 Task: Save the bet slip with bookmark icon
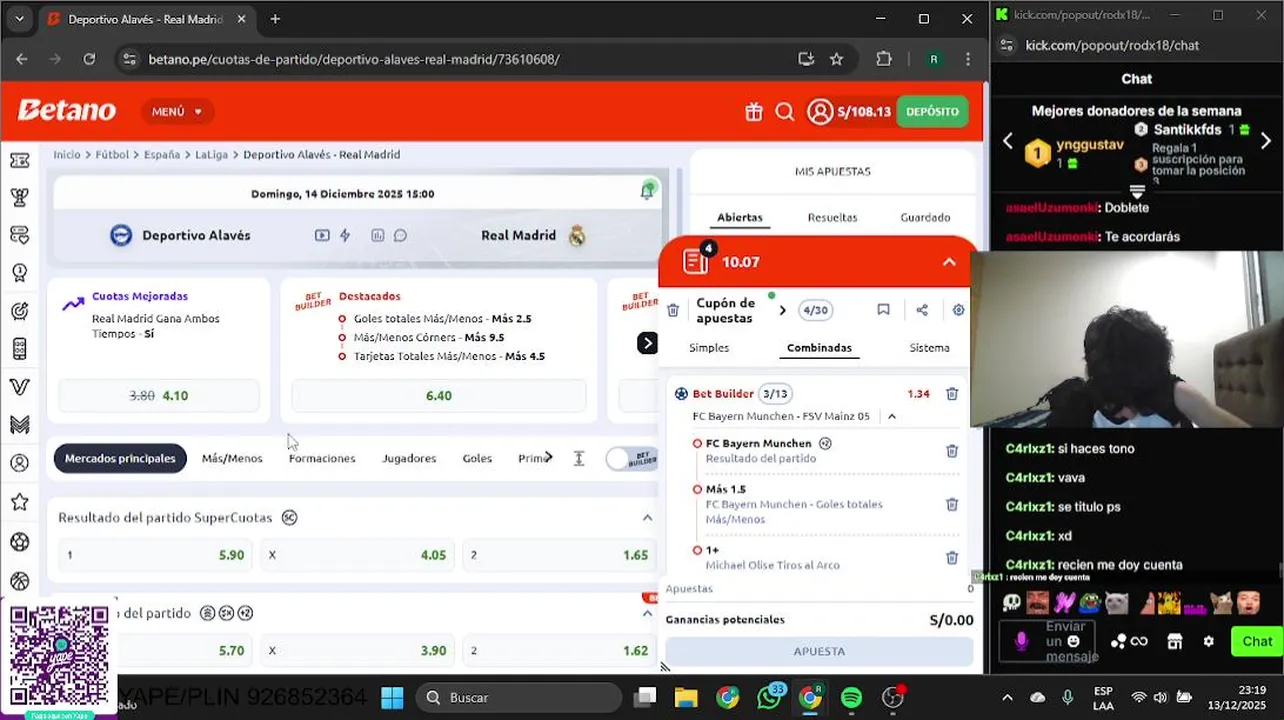tap(883, 310)
